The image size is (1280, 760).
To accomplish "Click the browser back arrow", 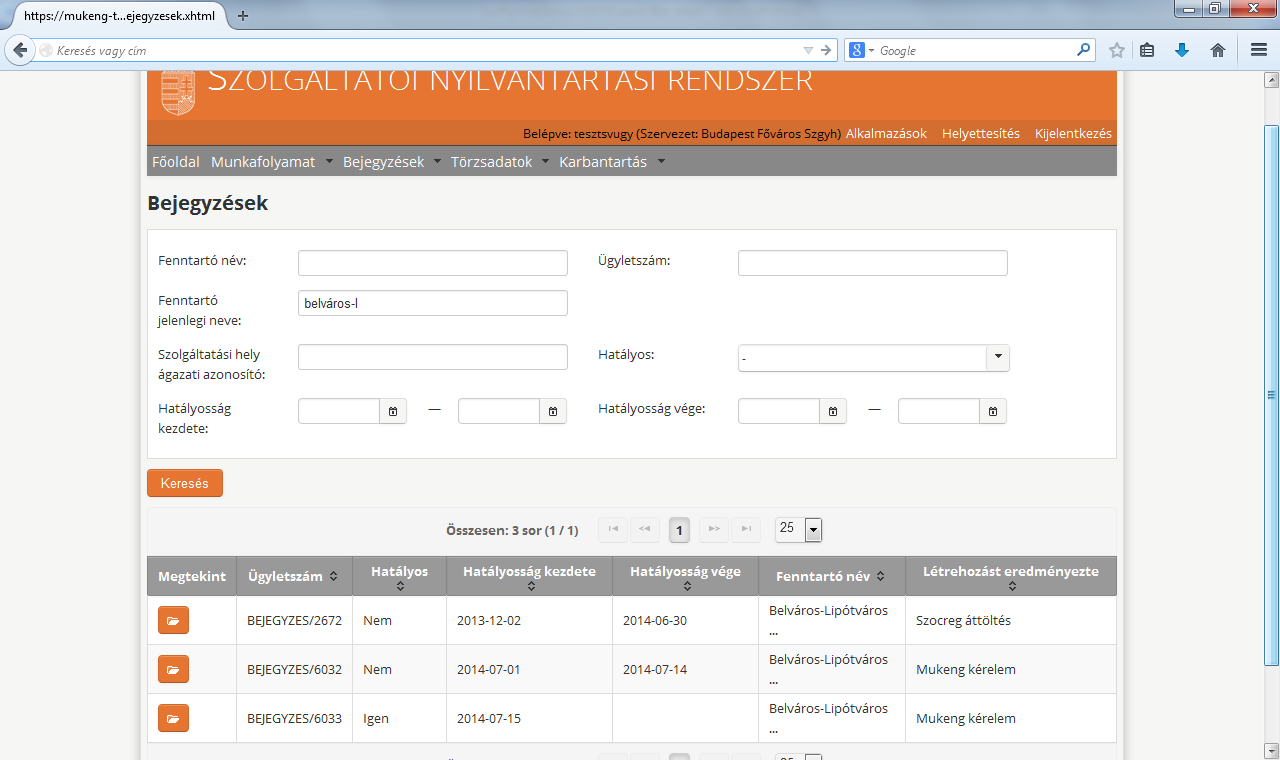I will point(19,50).
